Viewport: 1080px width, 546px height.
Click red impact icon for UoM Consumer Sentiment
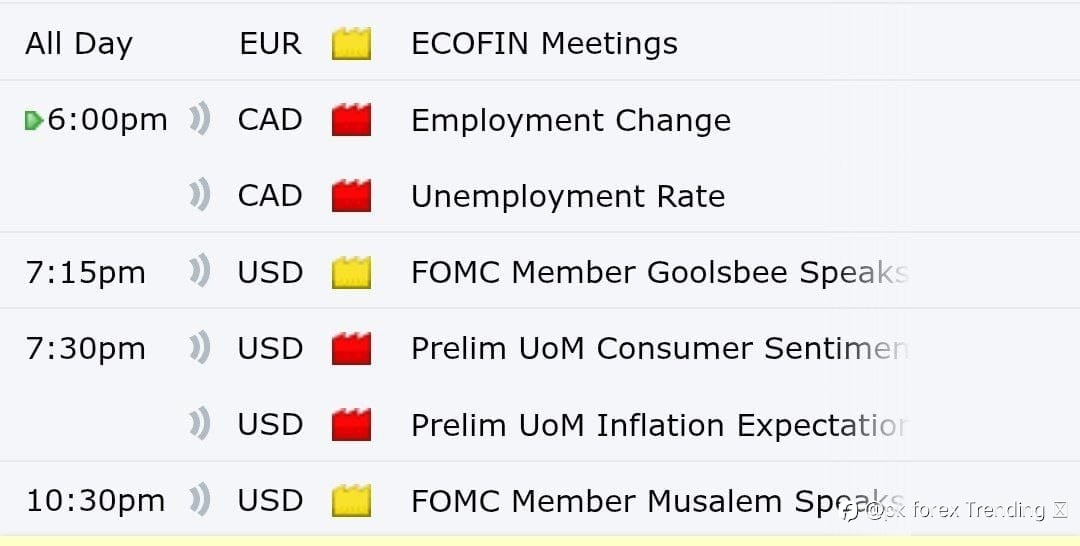(351, 348)
